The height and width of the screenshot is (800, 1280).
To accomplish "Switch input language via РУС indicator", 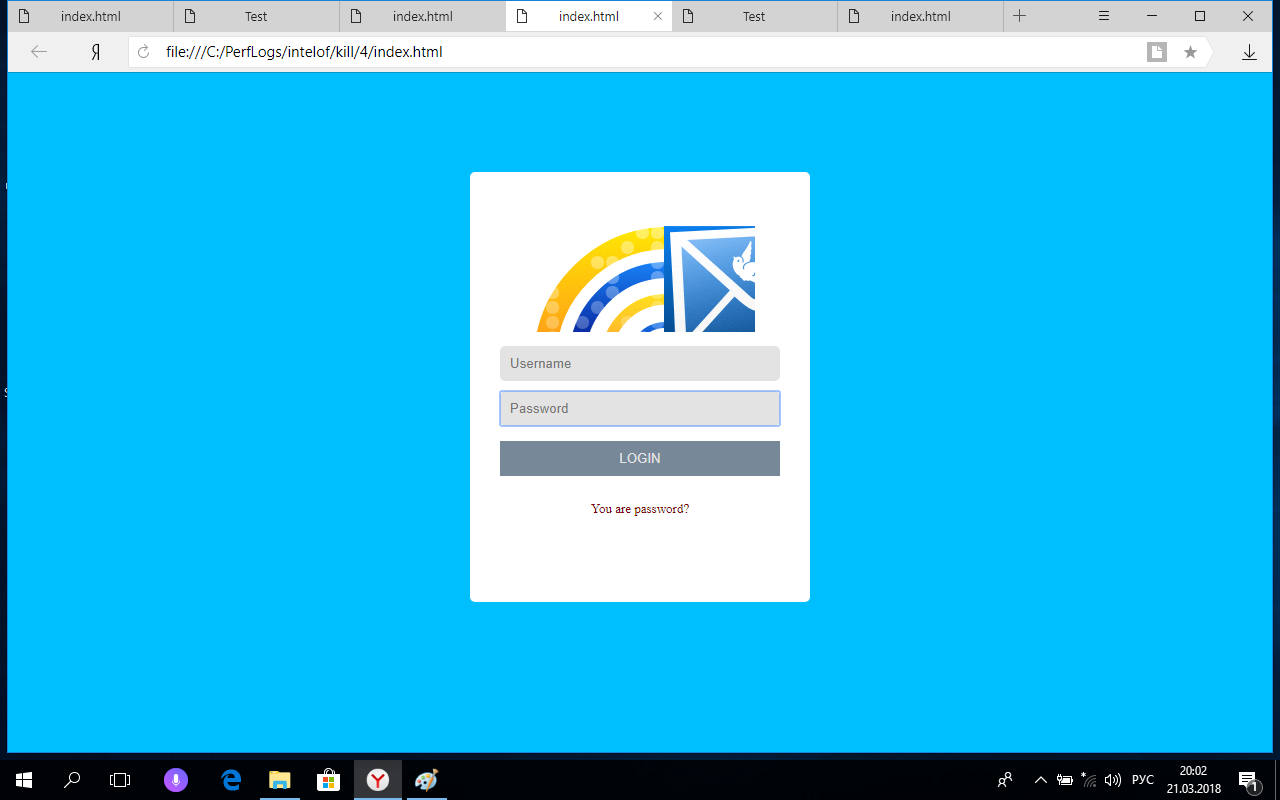I will 1143,780.
